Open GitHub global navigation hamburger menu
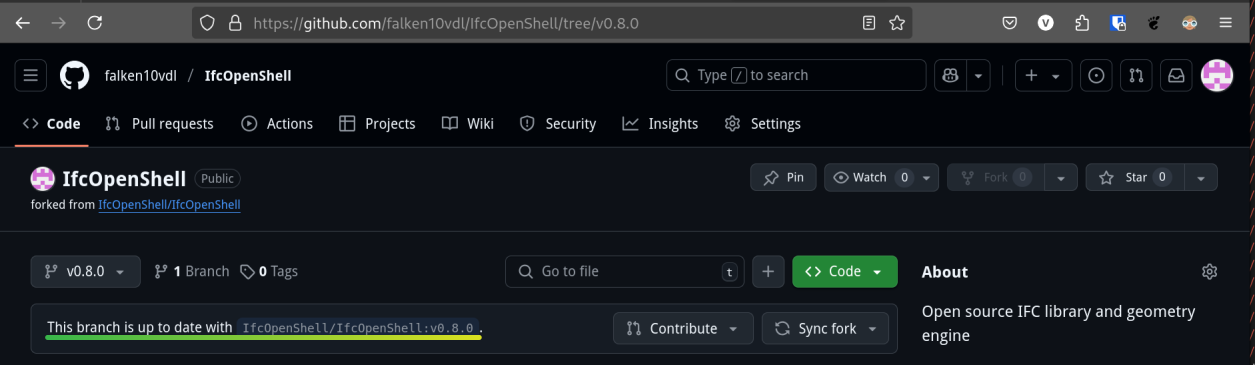Screen dimensions: 1255x365 31,75
